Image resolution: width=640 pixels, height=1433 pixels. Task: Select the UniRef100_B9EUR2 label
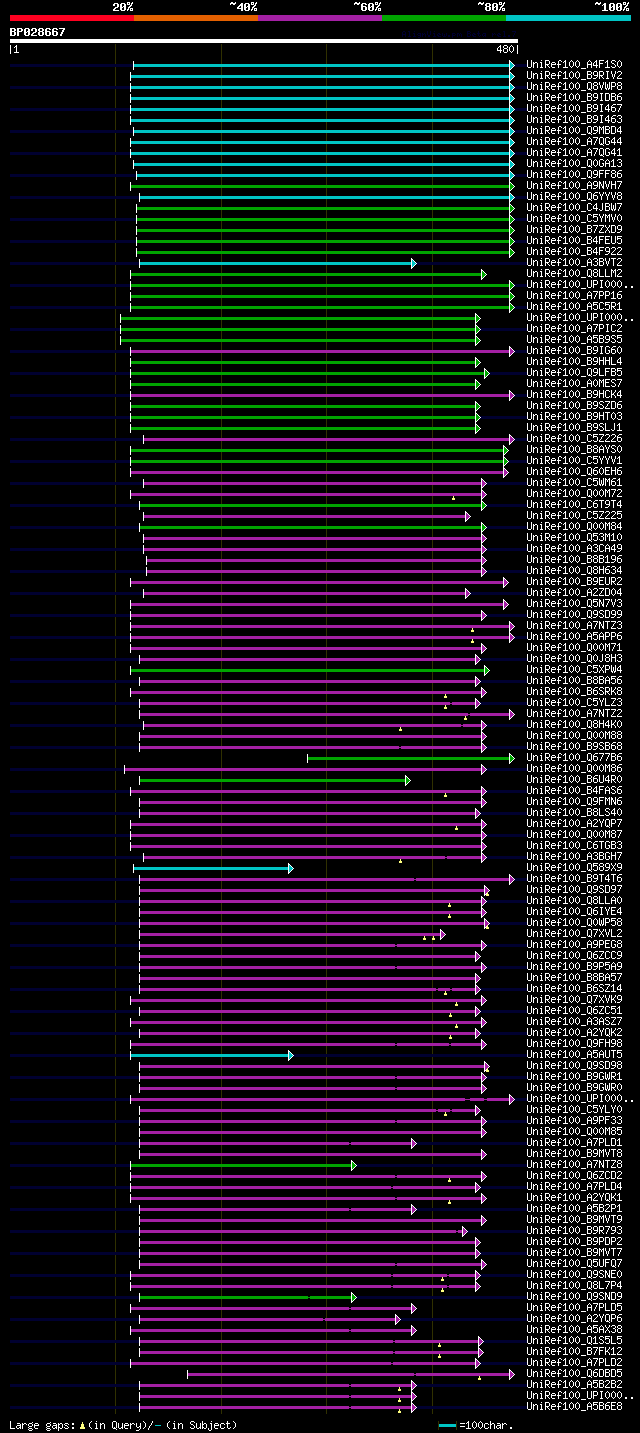coord(574,582)
